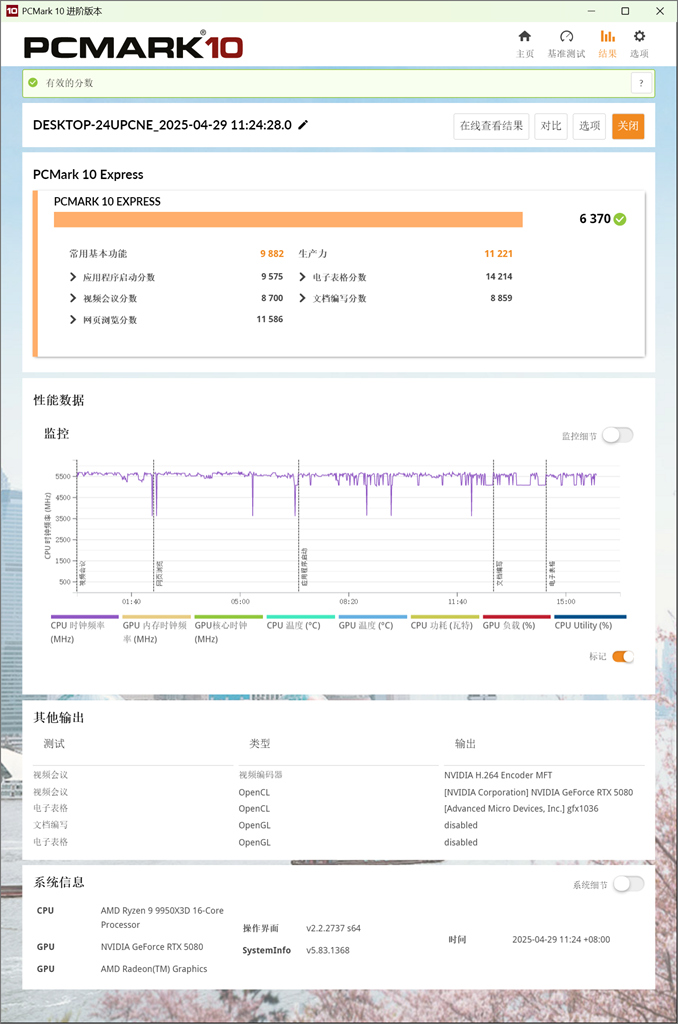
Task: Click the 操作界面 version v2.2.2737 s64
Action: click(333, 928)
